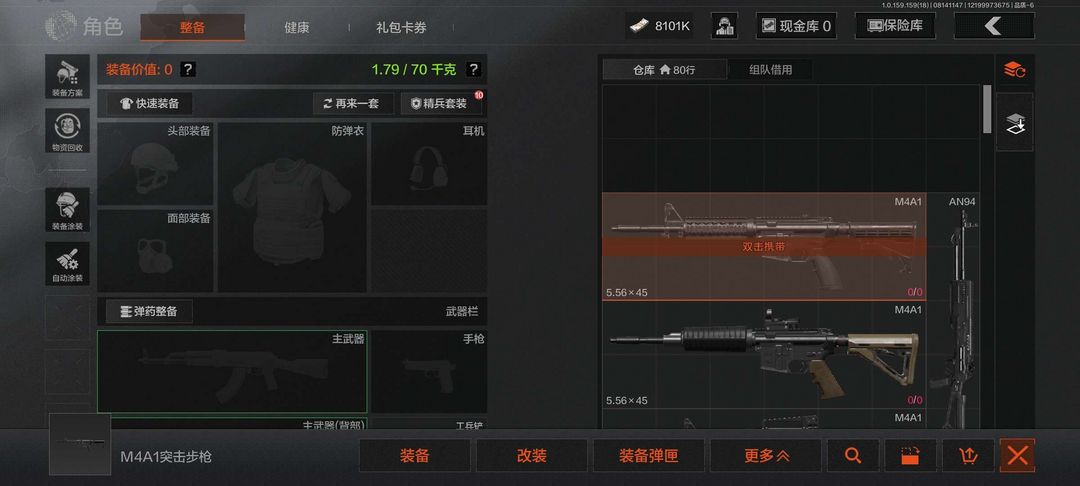Select the 面部装备 face mask slot

point(156,251)
